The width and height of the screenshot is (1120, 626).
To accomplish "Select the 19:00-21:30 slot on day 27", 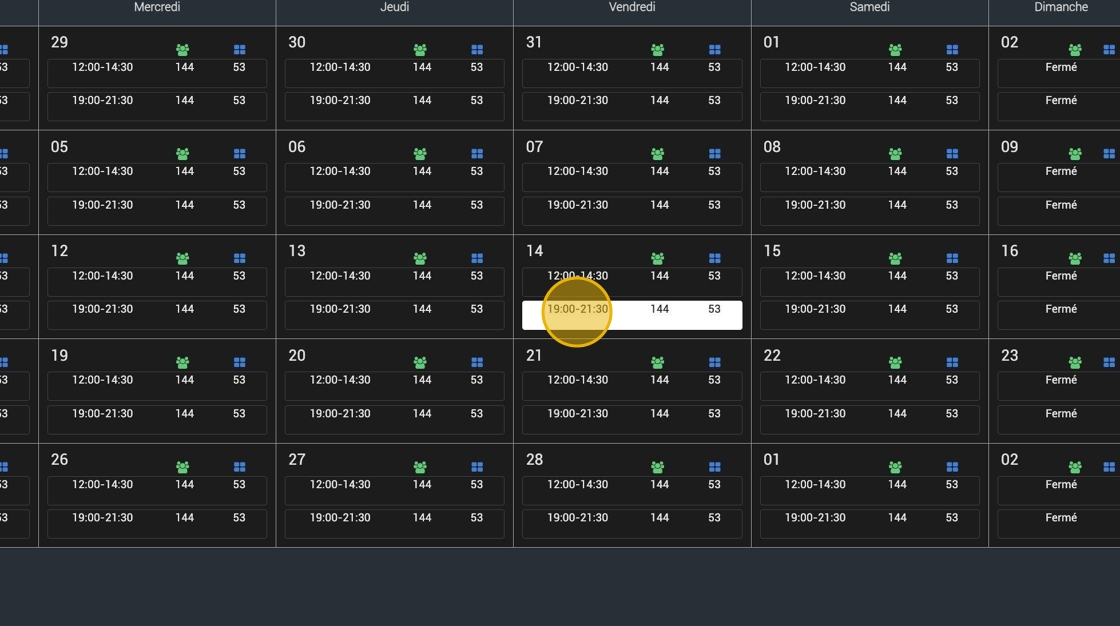I will [x=394, y=525].
